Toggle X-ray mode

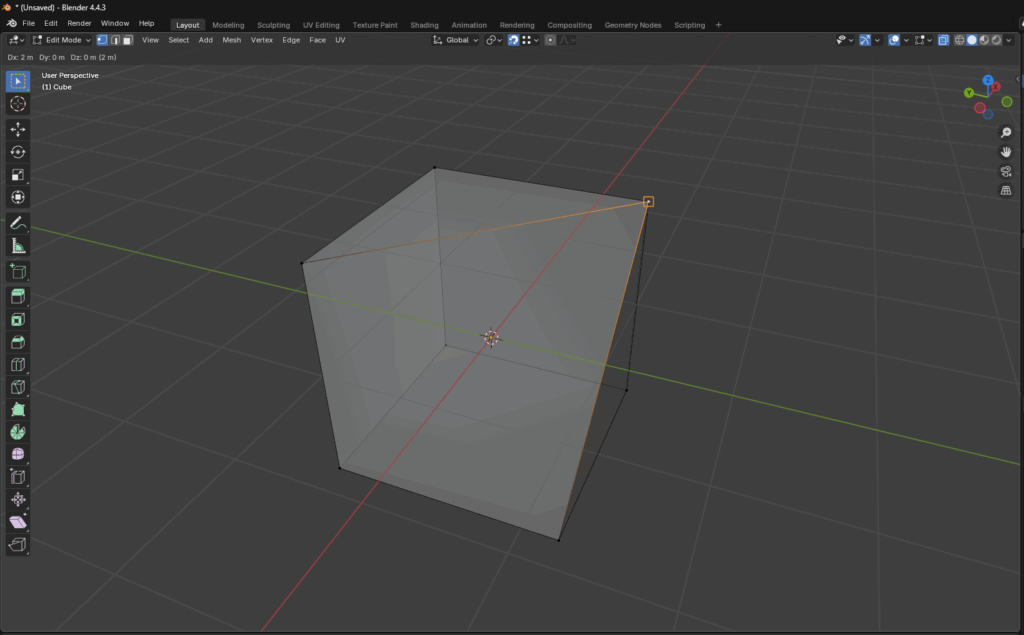click(944, 40)
